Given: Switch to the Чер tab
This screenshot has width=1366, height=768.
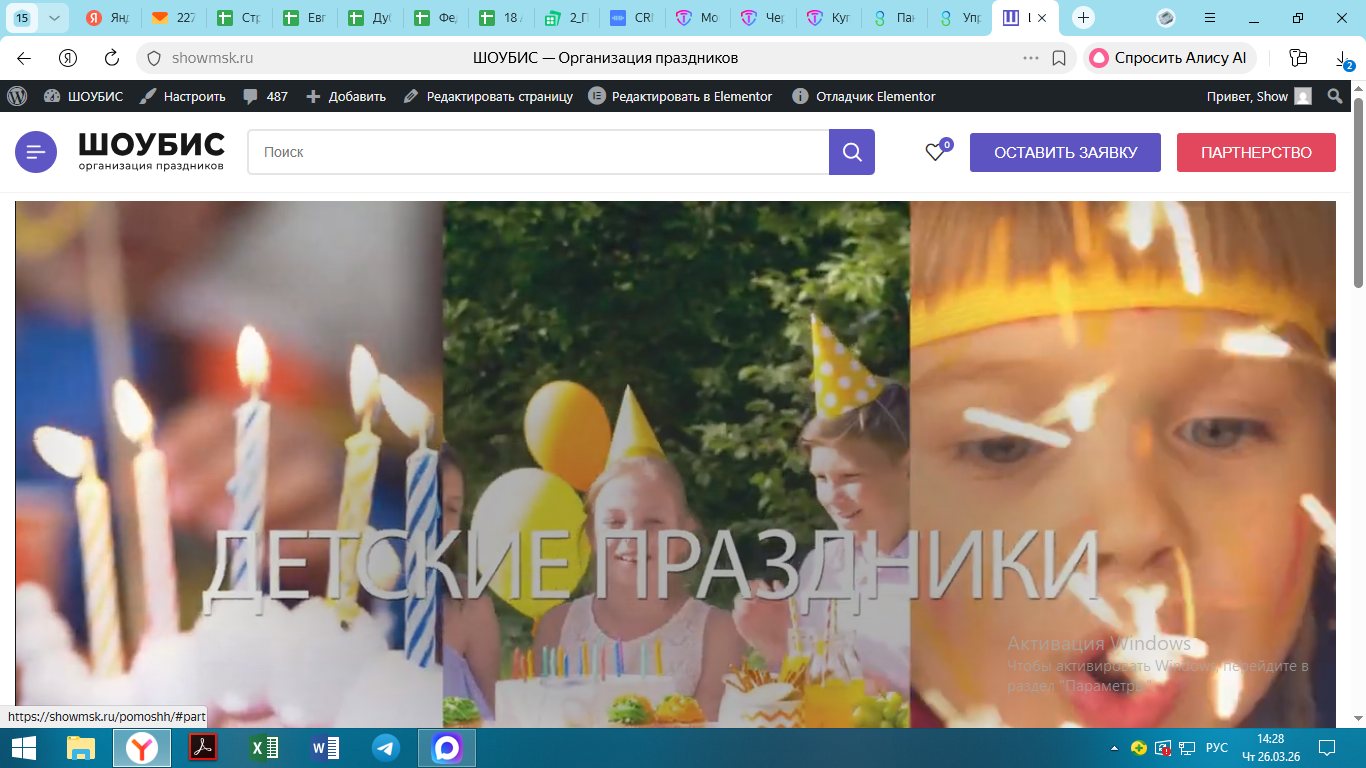Looking at the screenshot, I should (762, 18).
